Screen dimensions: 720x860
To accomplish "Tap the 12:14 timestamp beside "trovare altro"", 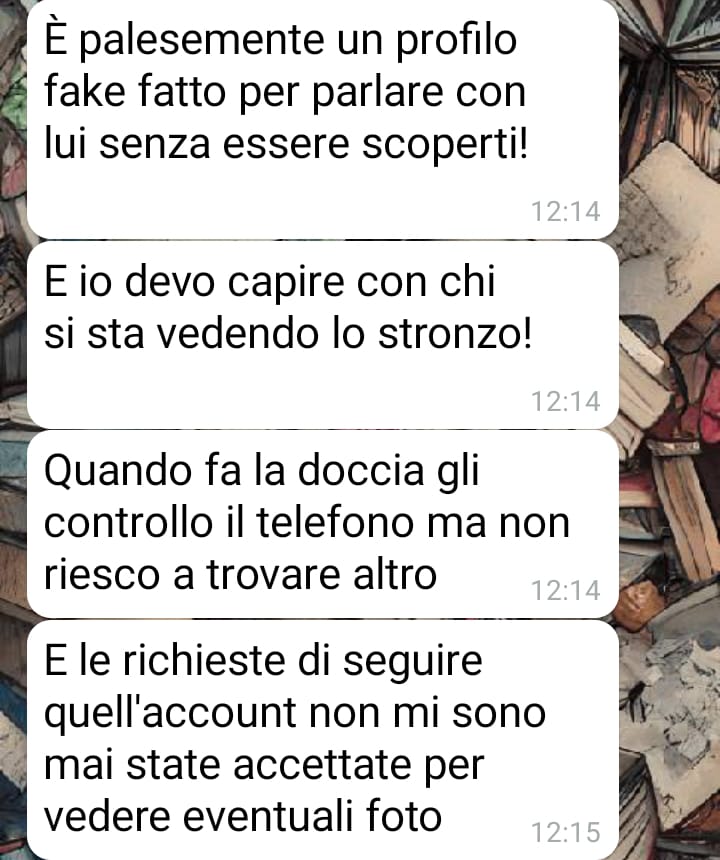I will click(x=566, y=591).
